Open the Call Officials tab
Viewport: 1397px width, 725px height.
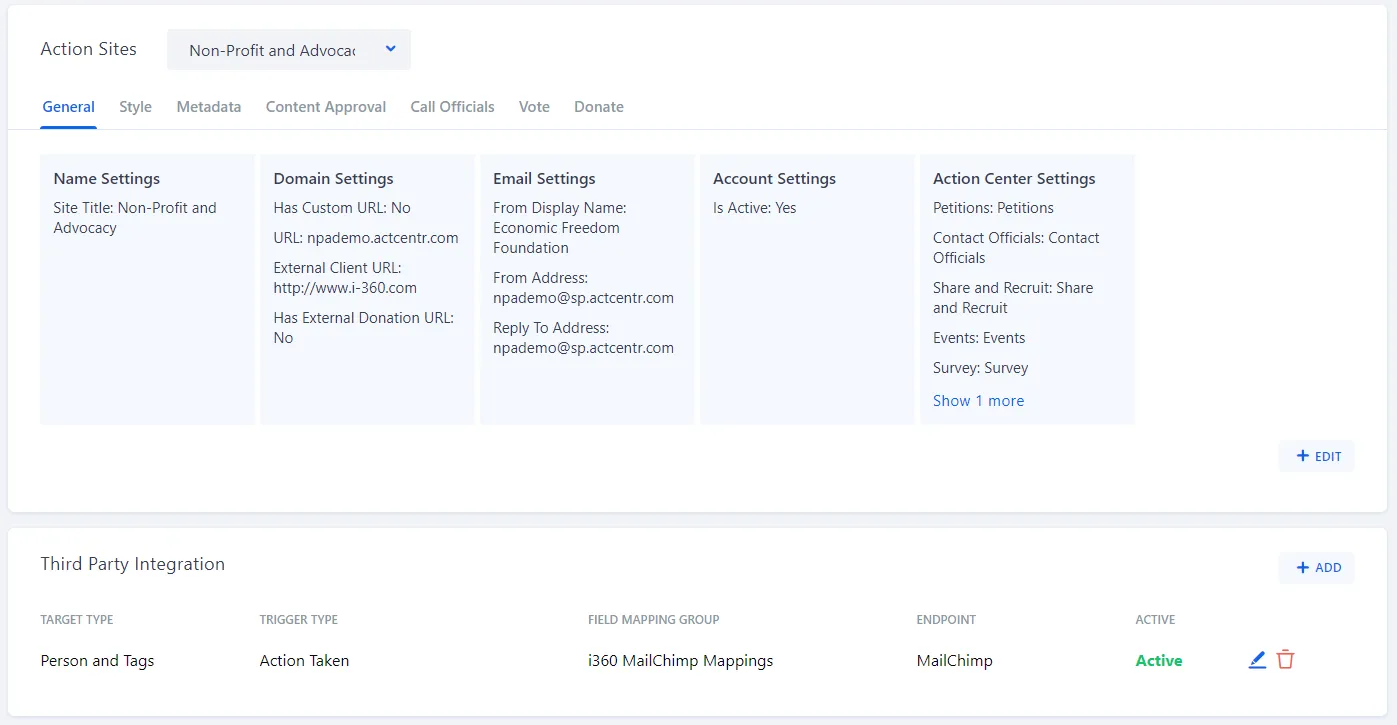(x=452, y=107)
